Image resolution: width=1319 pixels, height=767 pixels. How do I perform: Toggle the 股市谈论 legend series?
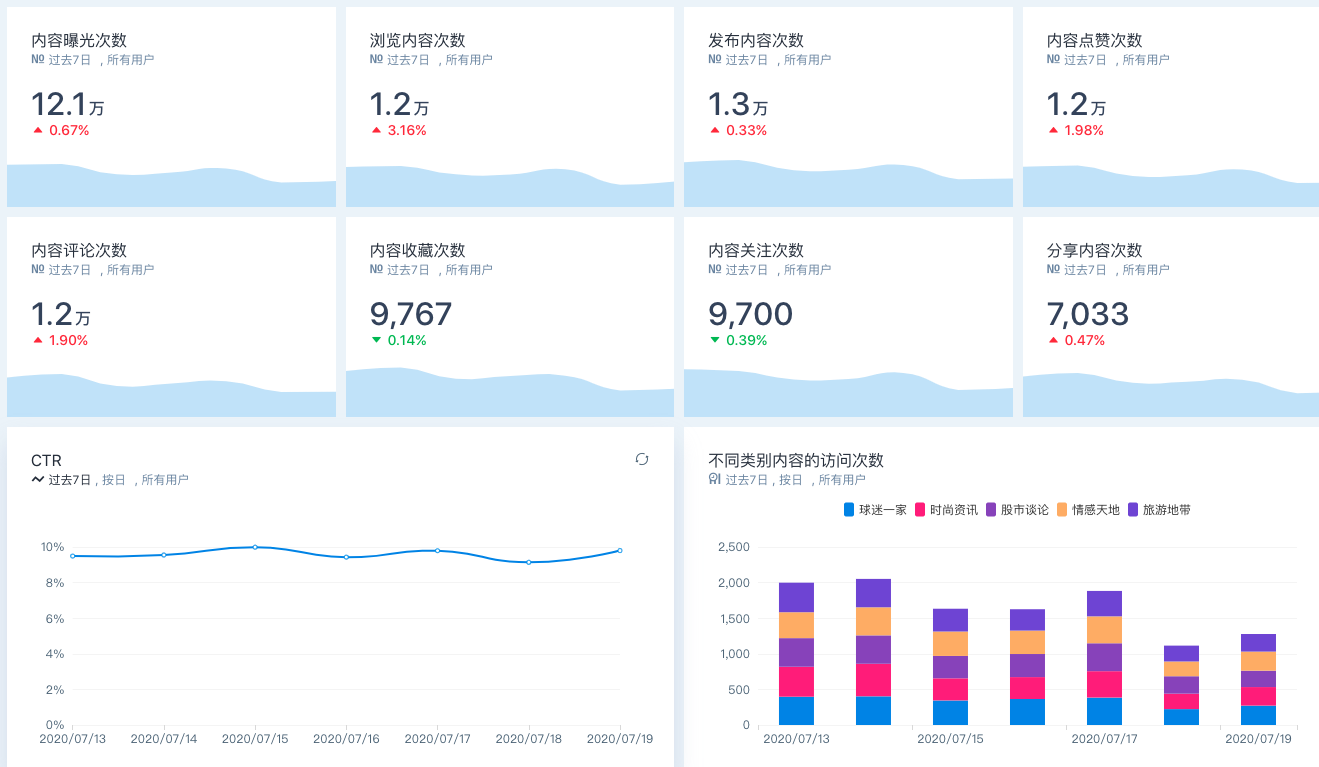(1018, 510)
